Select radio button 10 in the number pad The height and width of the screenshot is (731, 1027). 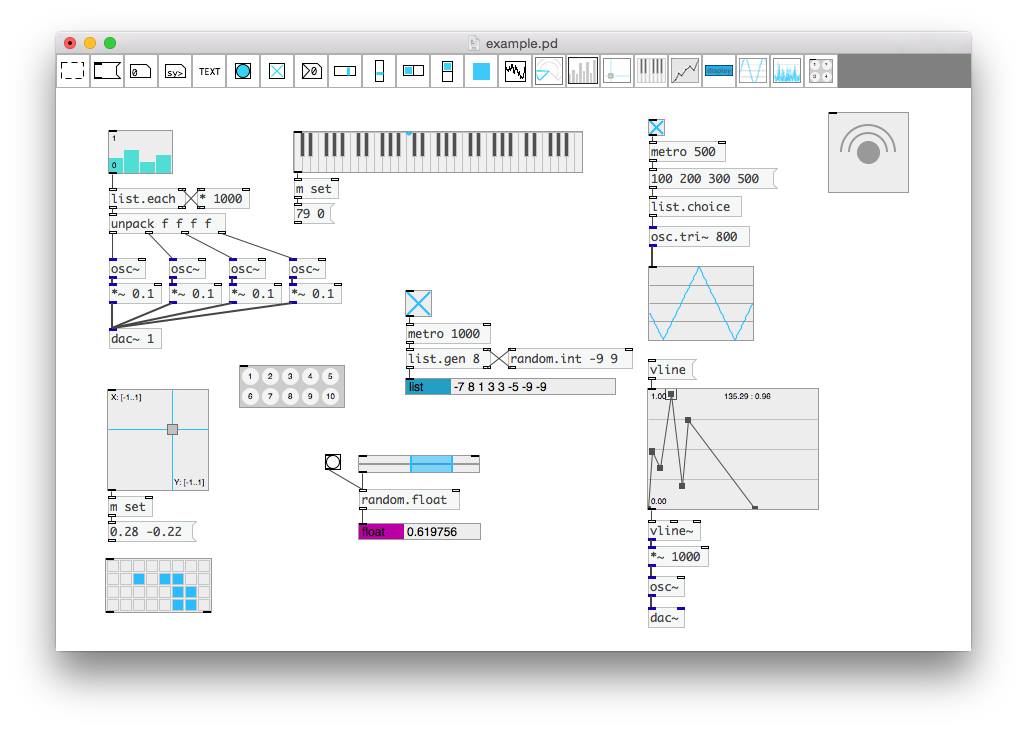click(x=330, y=396)
